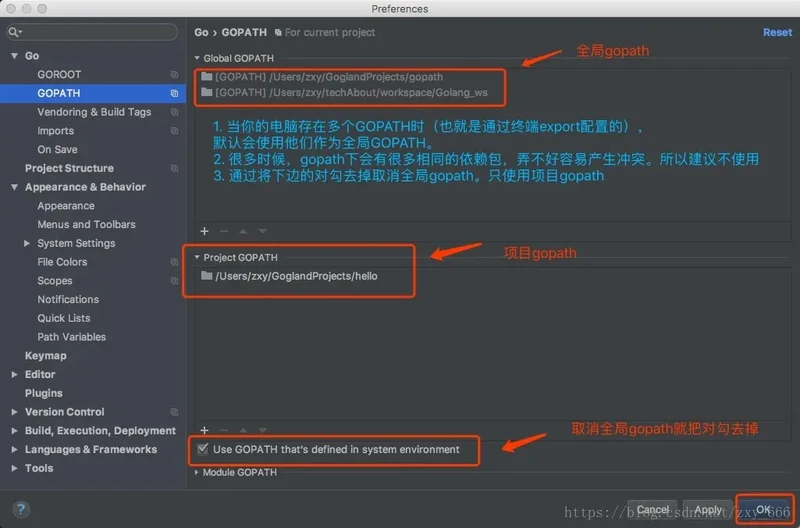This screenshot has height=528, width=800.
Task: Select the techAbout/workspace/Golang_ws GOPATH entry
Action: point(350,92)
